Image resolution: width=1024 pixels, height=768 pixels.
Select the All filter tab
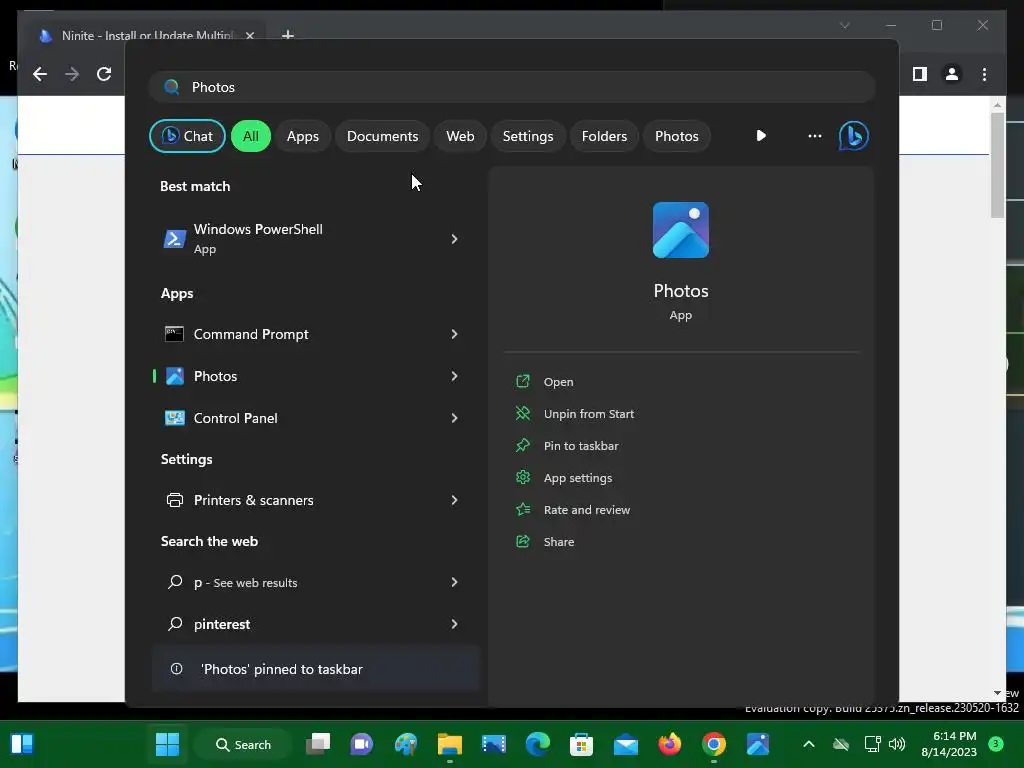[x=251, y=136]
